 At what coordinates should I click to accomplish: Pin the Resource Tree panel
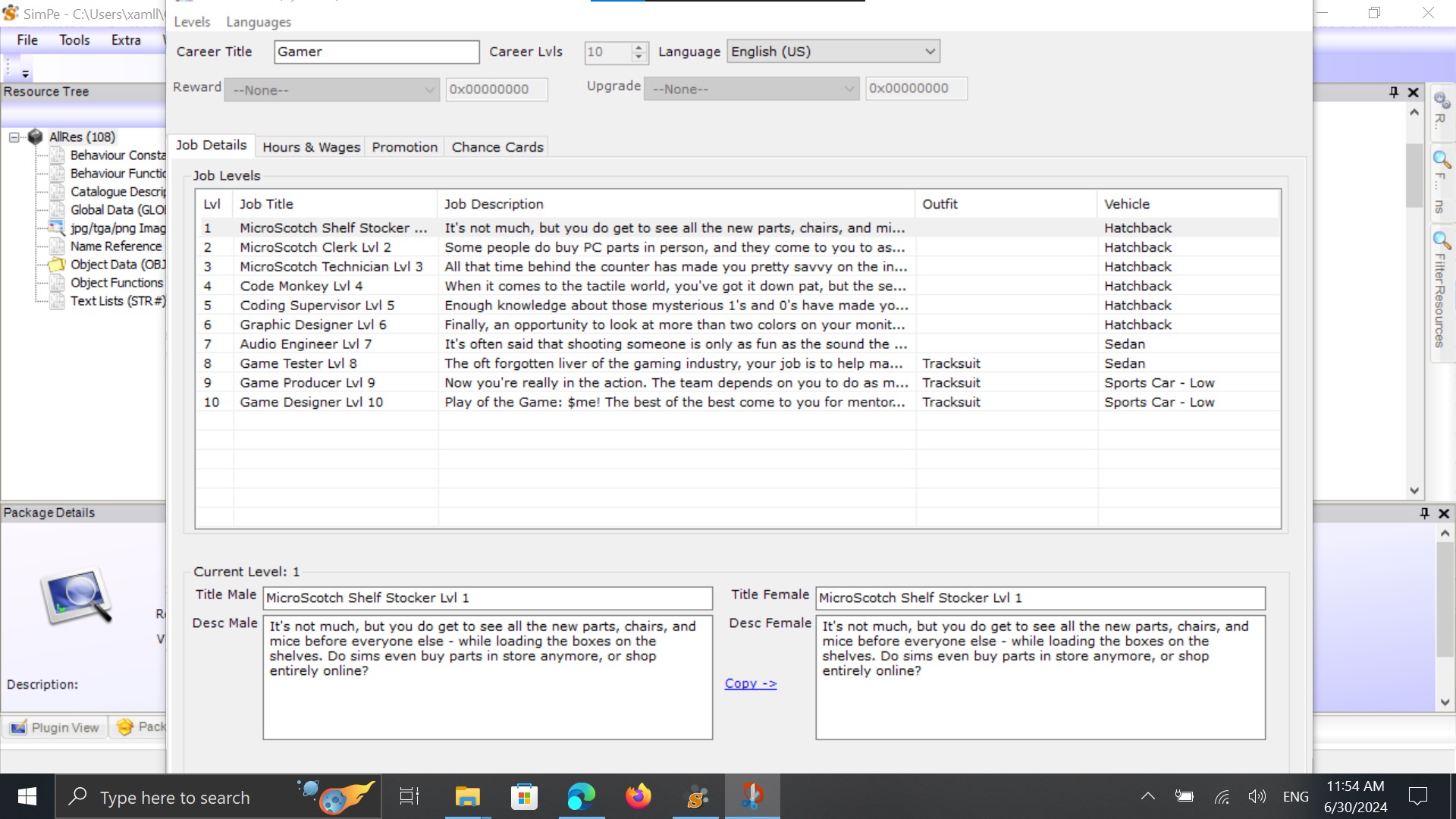1393,92
